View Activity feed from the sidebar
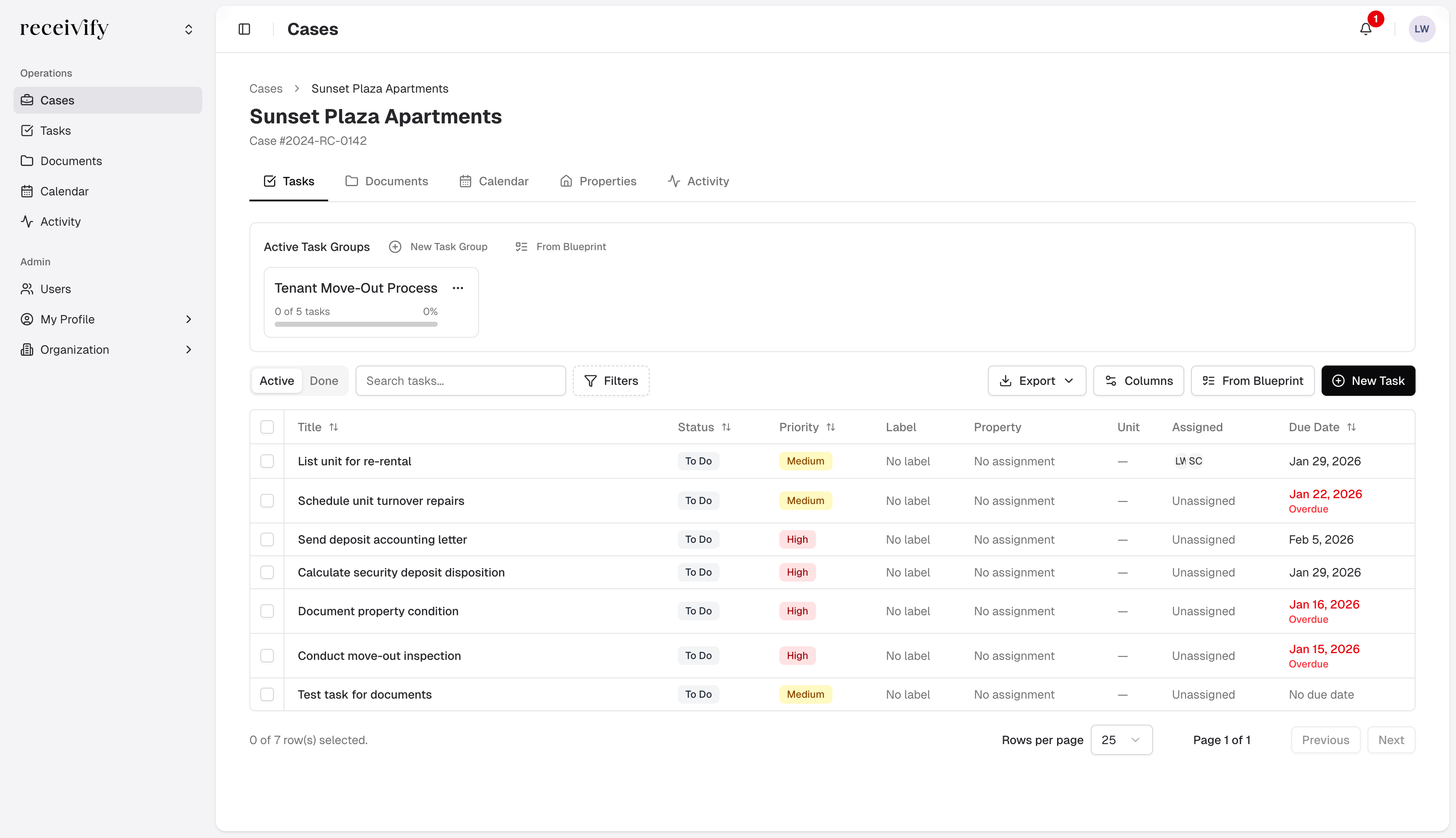The height and width of the screenshot is (838, 1456). tap(60, 221)
